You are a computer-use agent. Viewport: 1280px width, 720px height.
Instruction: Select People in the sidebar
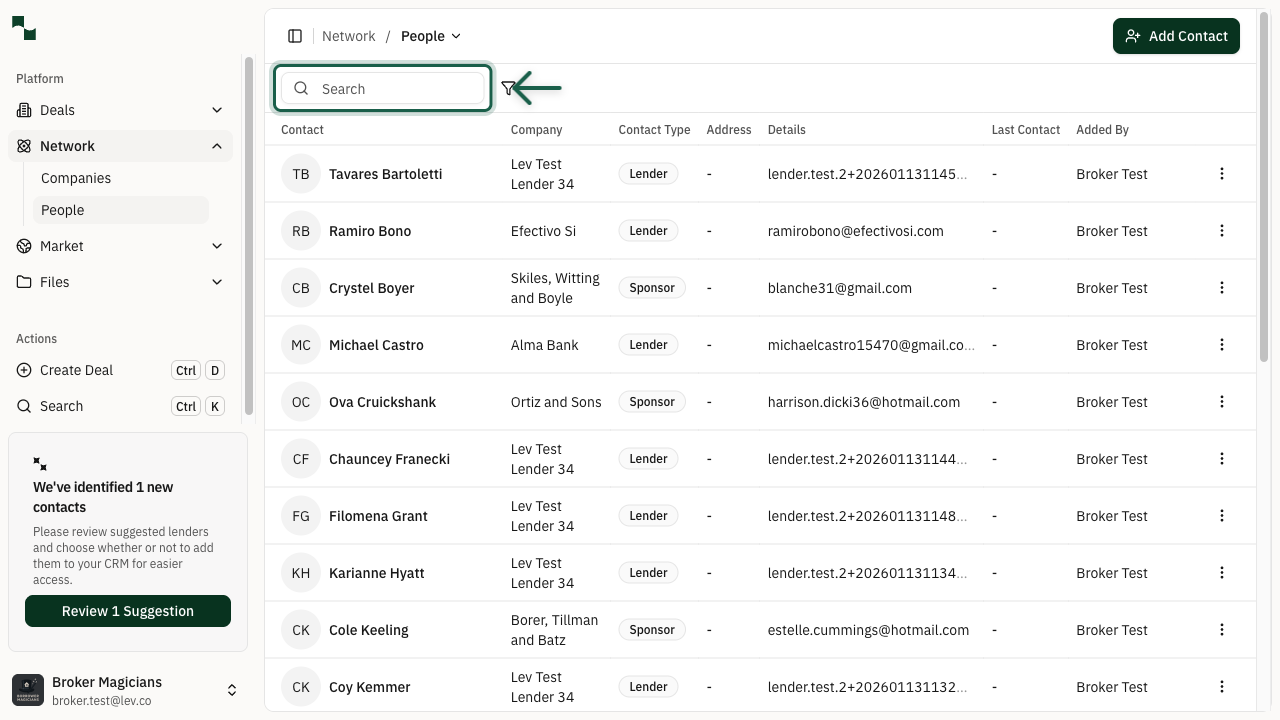click(62, 210)
